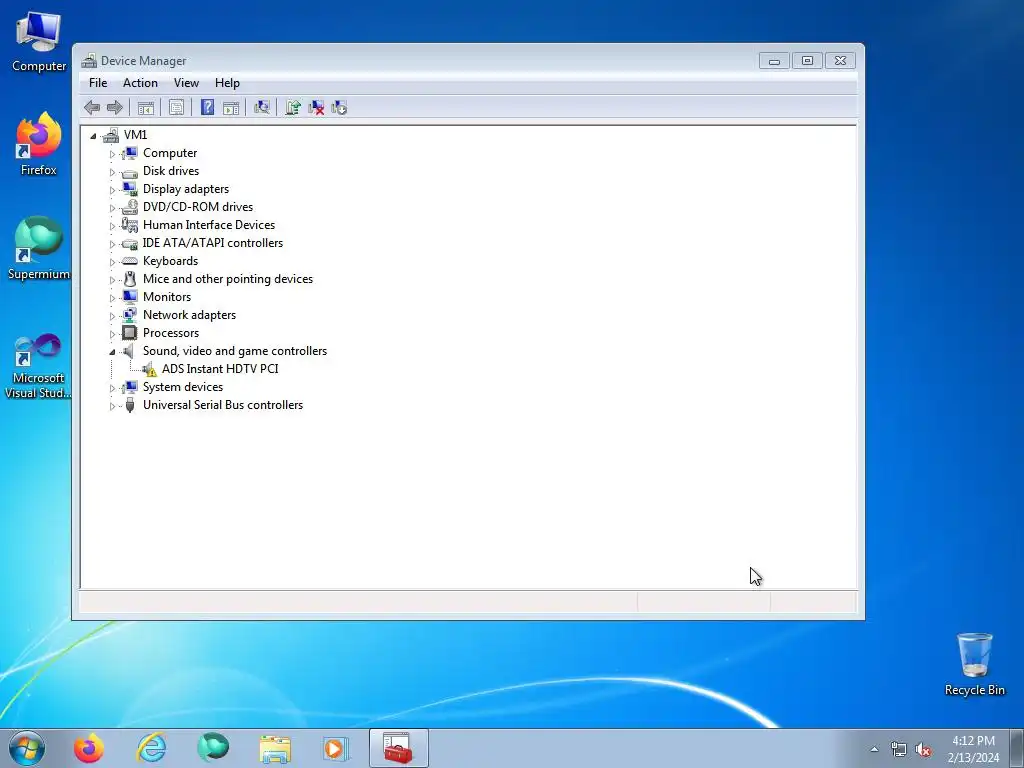This screenshot has height=768, width=1024.
Task: Expand the Keyboards category
Action: [112, 262]
